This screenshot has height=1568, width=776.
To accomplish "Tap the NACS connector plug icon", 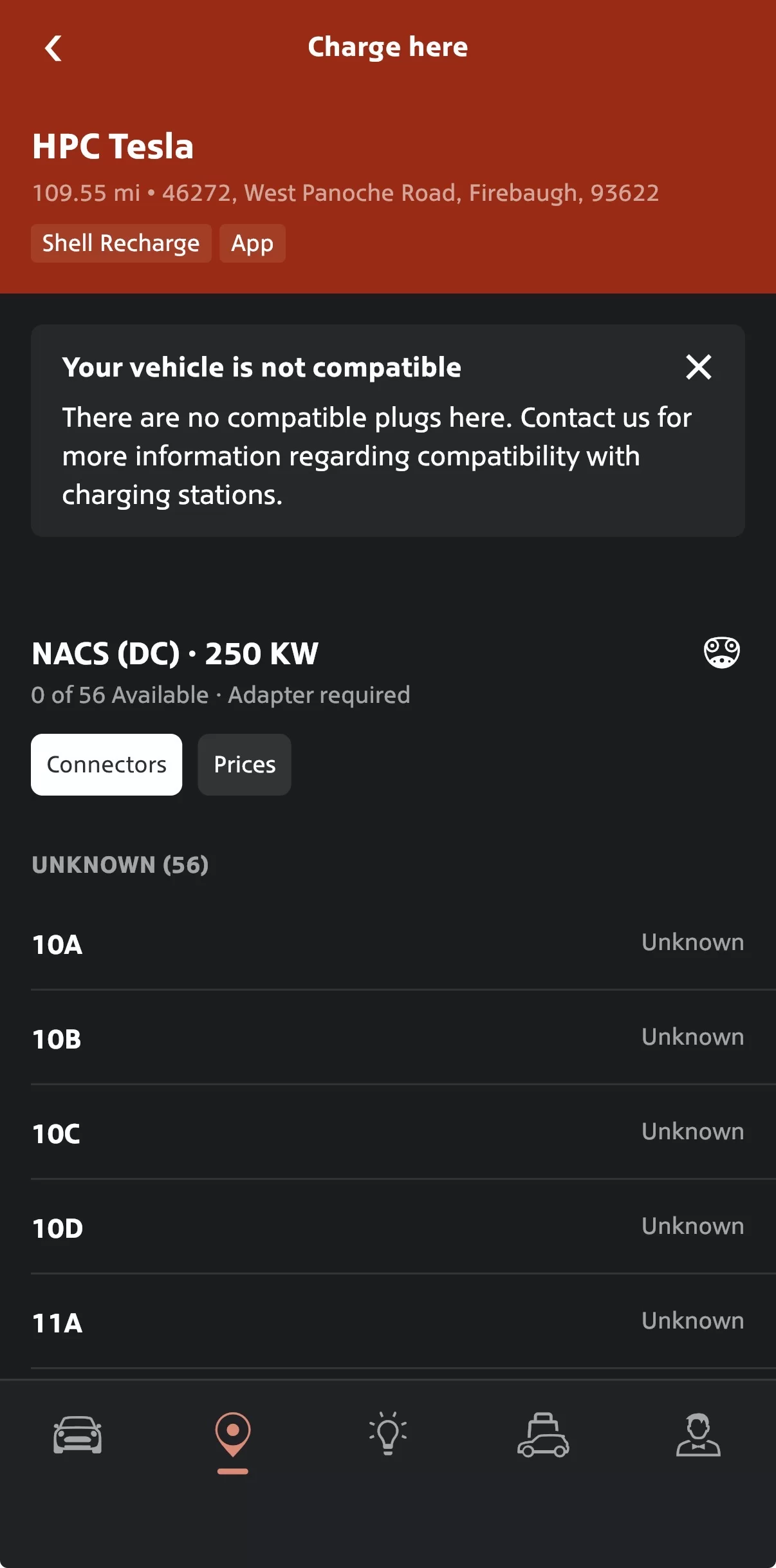I will pos(721,653).
